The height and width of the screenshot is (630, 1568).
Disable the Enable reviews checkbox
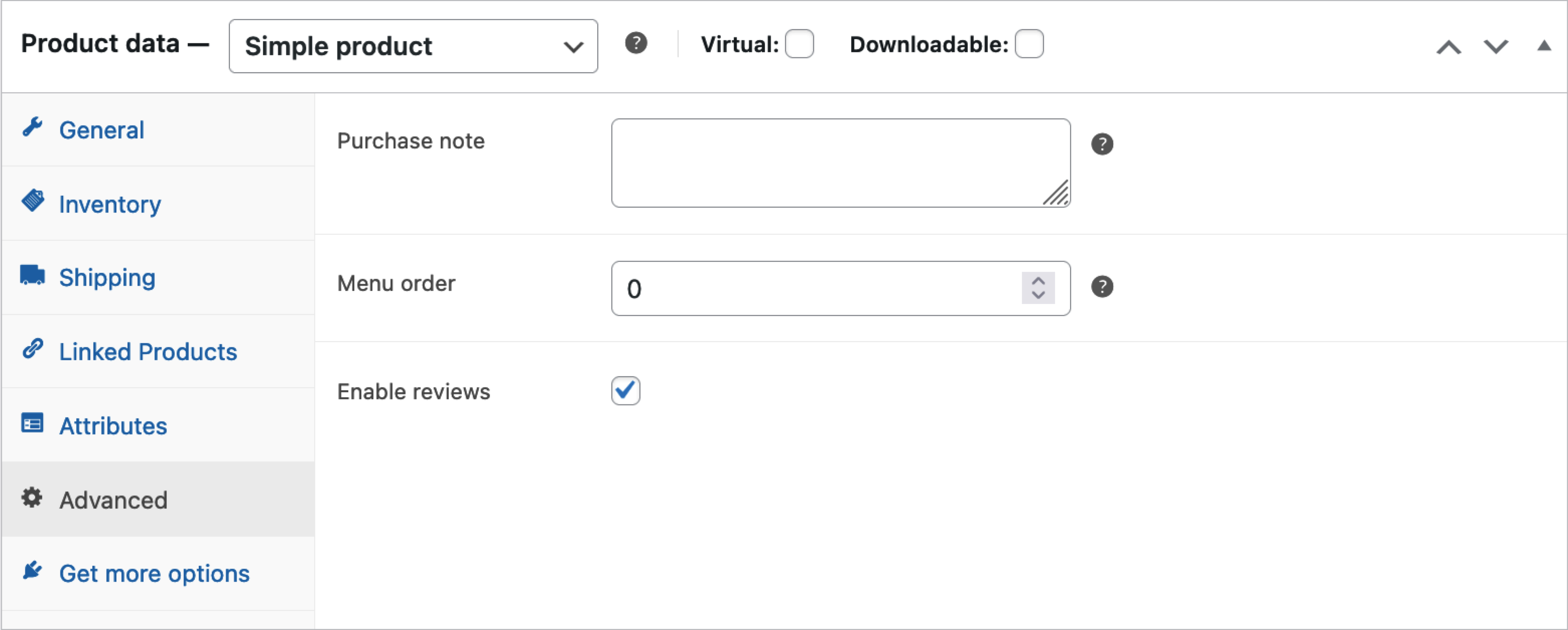pos(625,391)
